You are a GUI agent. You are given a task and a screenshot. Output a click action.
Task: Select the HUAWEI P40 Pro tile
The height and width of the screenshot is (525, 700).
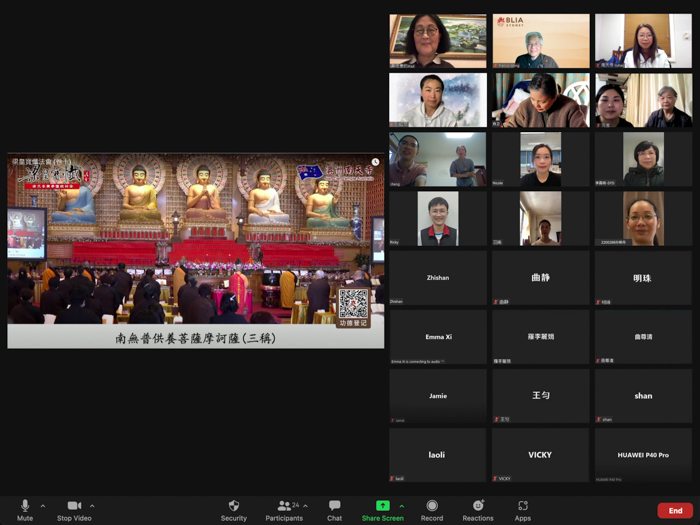click(643, 455)
